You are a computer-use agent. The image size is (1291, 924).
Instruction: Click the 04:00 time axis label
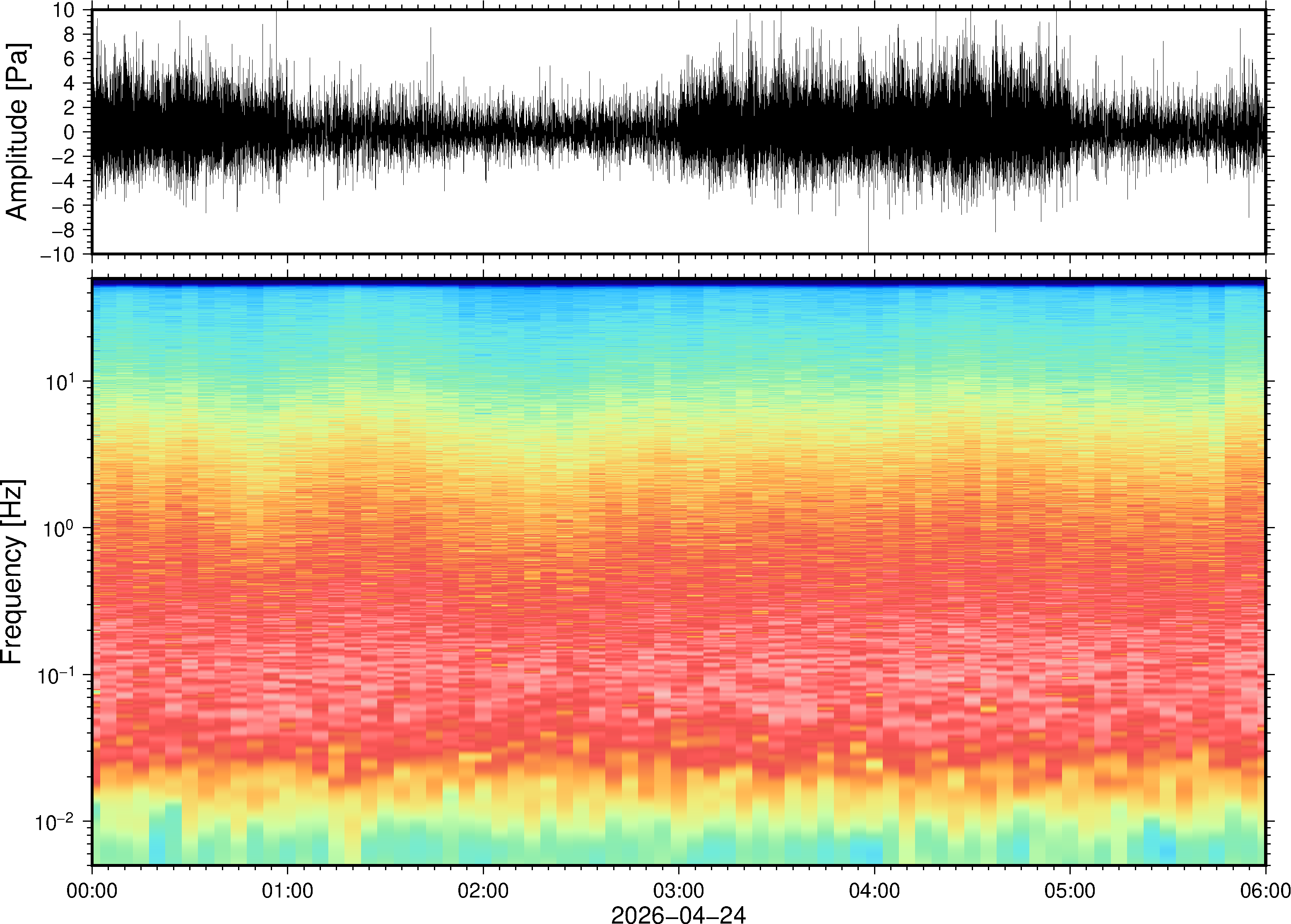click(x=874, y=890)
